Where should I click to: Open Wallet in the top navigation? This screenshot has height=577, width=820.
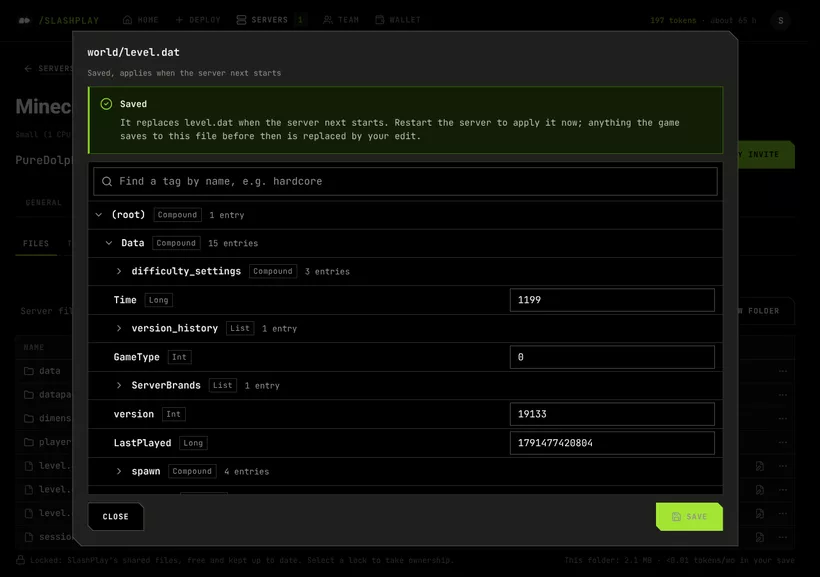[398, 20]
